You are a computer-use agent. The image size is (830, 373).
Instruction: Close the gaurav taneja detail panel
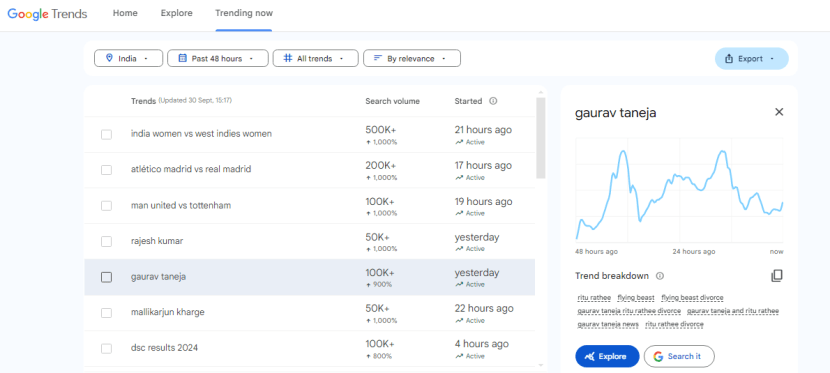[779, 112]
